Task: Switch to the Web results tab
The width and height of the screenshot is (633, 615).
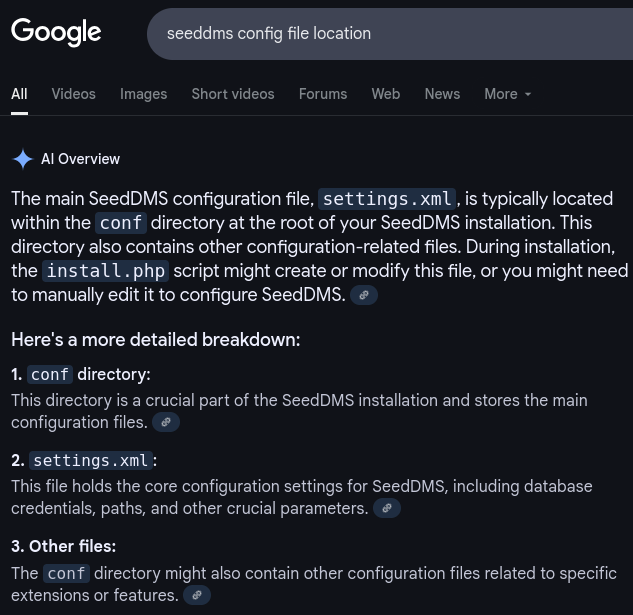Action: coord(385,94)
